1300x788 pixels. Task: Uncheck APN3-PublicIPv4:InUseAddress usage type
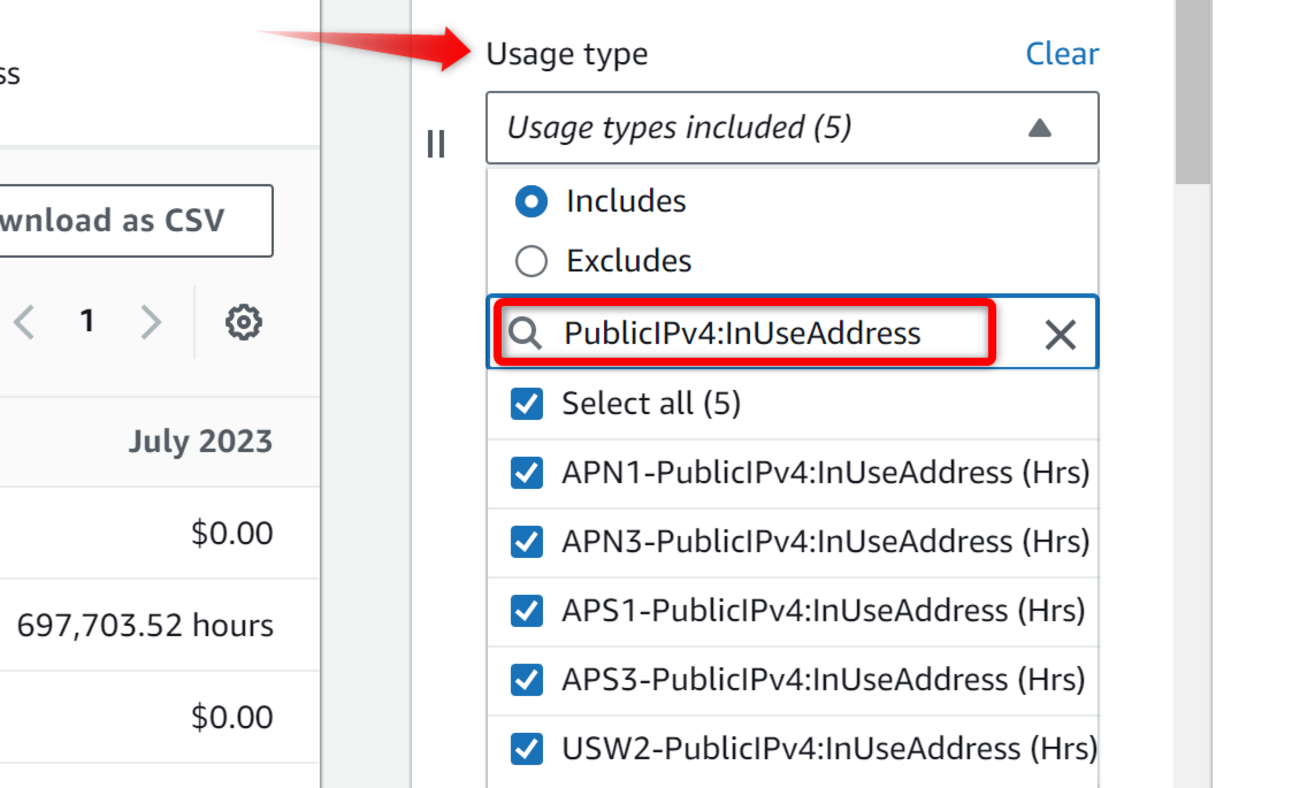coord(526,541)
